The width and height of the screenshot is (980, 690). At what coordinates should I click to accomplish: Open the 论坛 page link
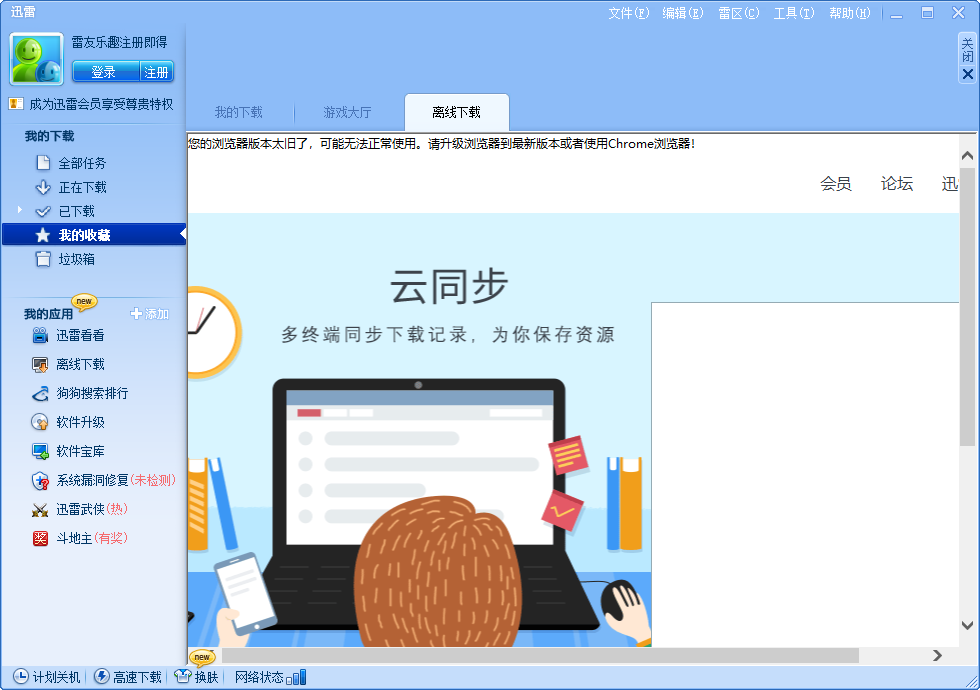pyautogui.click(x=897, y=183)
